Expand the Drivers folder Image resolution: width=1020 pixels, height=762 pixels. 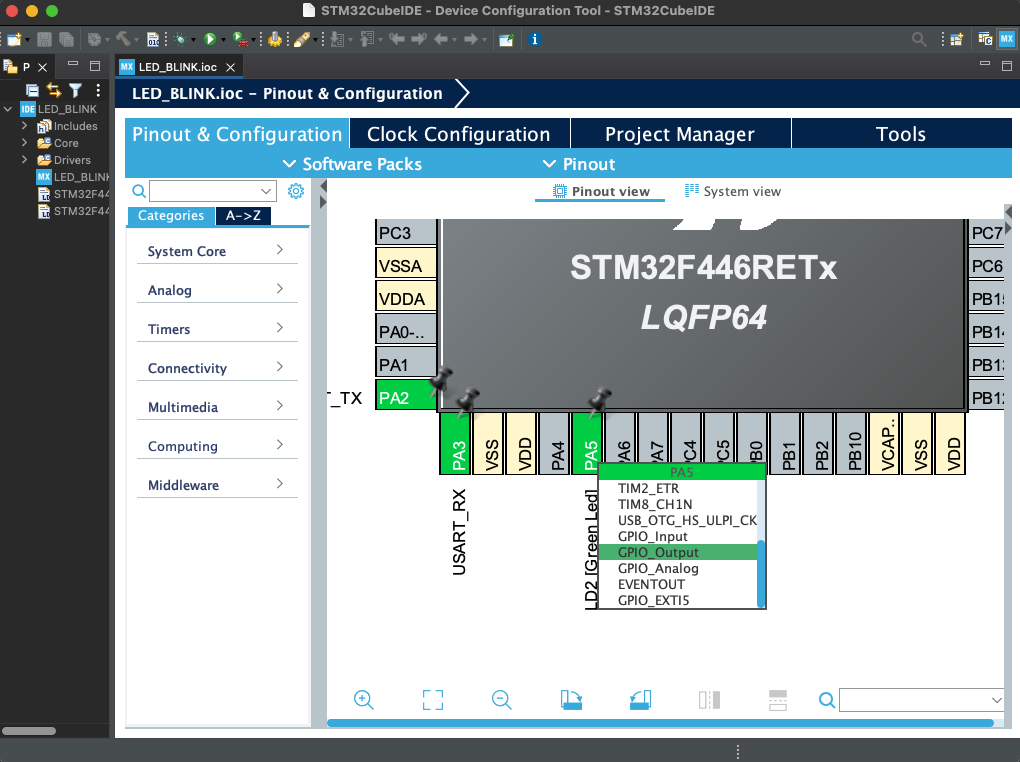[x=24, y=159]
